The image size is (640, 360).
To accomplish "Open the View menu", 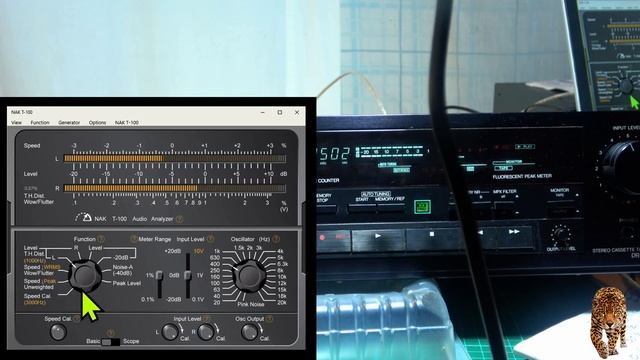I will pyautogui.click(x=17, y=122).
